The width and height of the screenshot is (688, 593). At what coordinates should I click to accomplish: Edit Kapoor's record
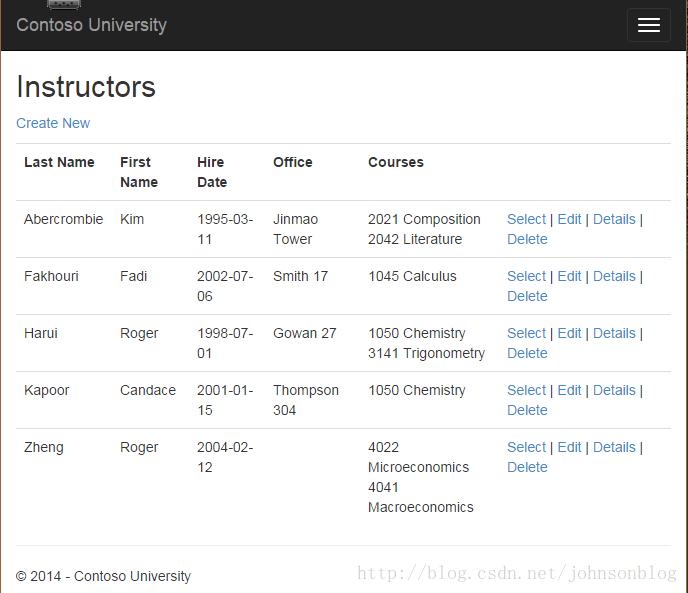click(569, 390)
